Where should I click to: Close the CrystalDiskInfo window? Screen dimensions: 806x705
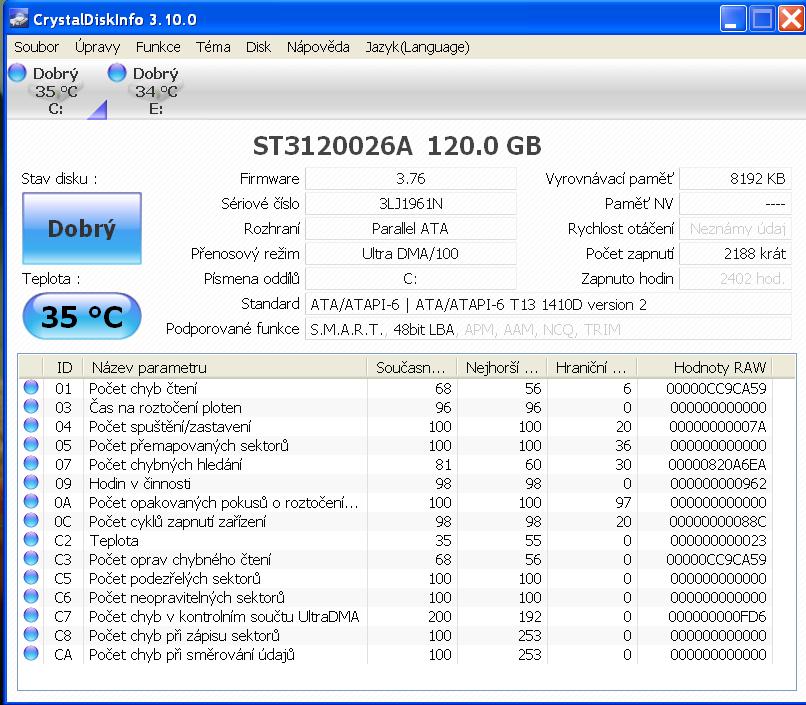[x=792, y=19]
